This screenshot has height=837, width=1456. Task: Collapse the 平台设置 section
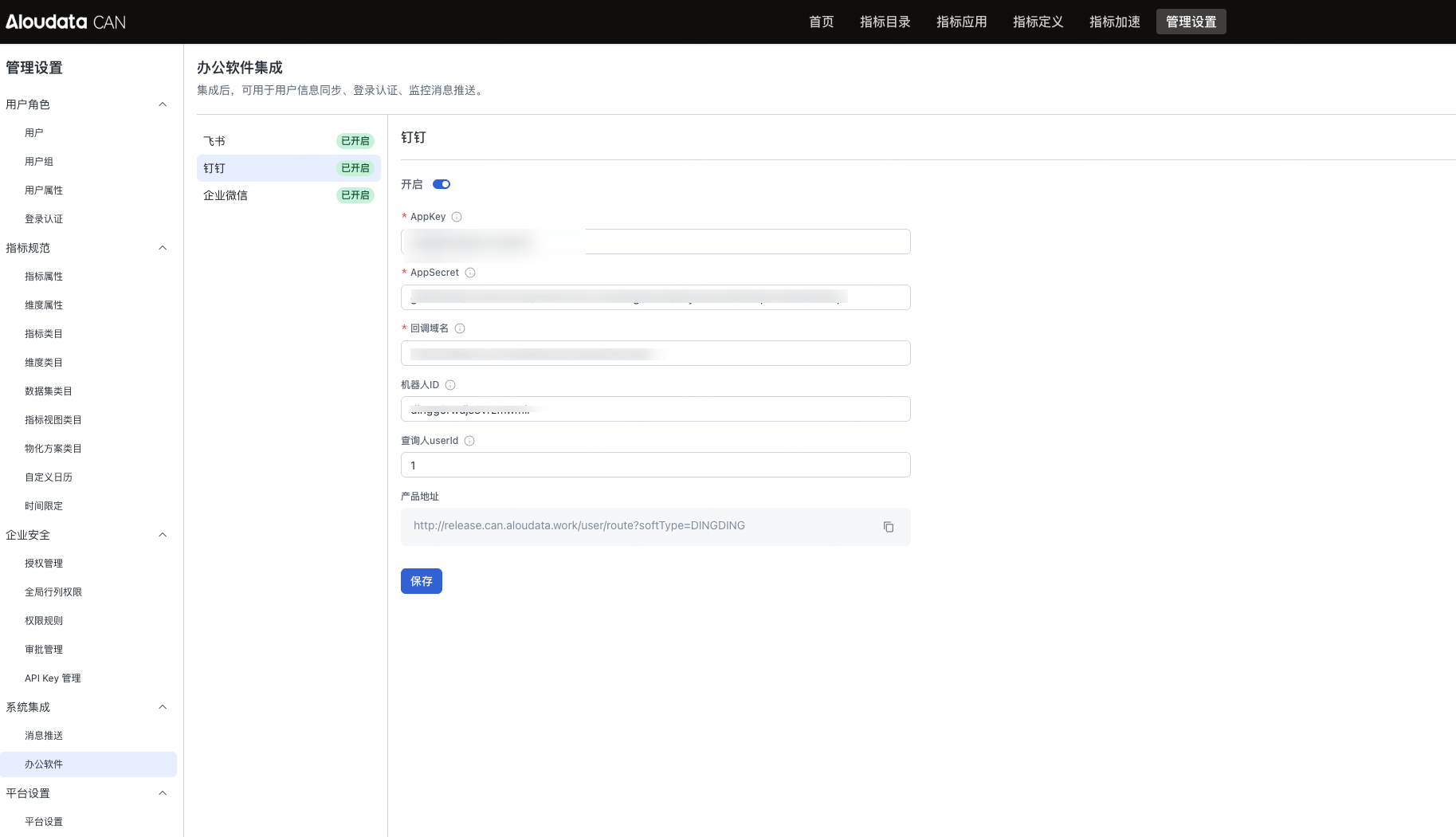click(163, 793)
